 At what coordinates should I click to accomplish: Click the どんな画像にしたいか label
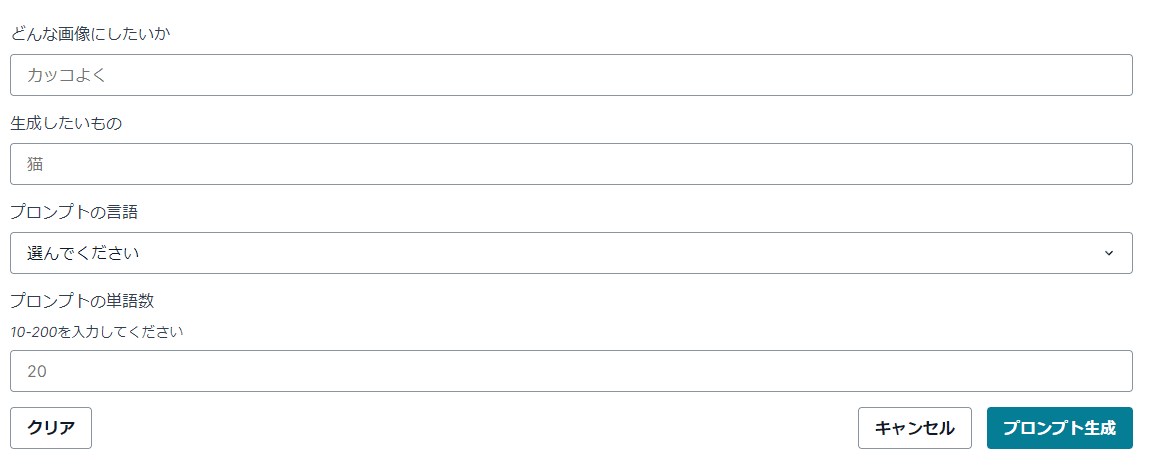[x=88, y=34]
